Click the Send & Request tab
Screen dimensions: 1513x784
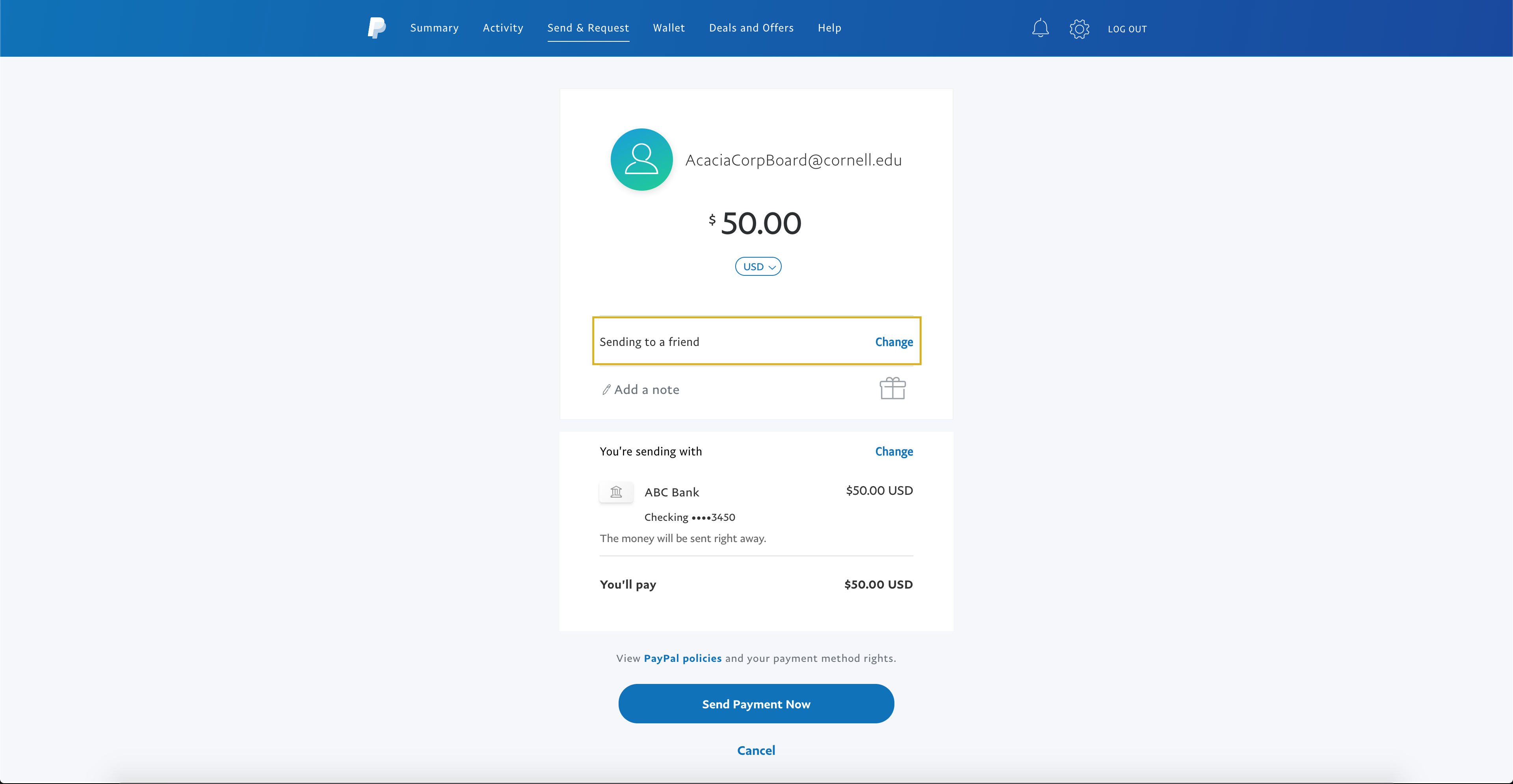click(x=588, y=27)
